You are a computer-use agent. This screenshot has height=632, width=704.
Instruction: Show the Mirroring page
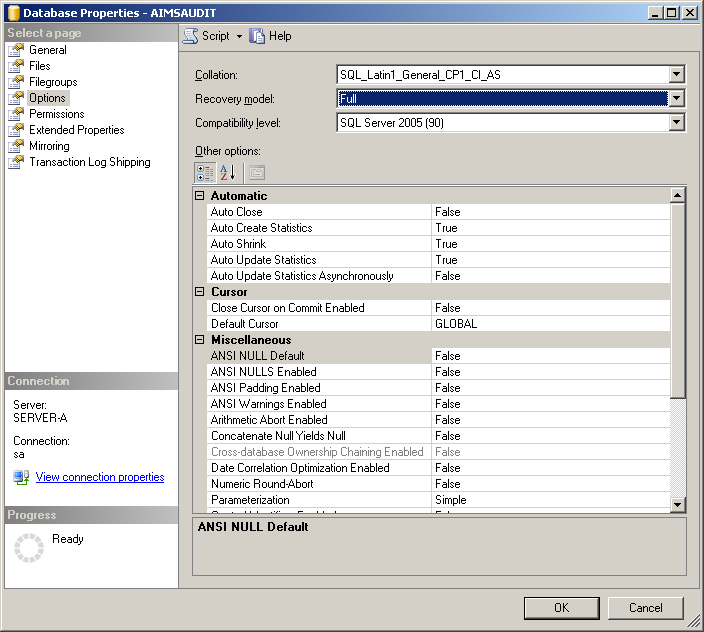(x=49, y=146)
